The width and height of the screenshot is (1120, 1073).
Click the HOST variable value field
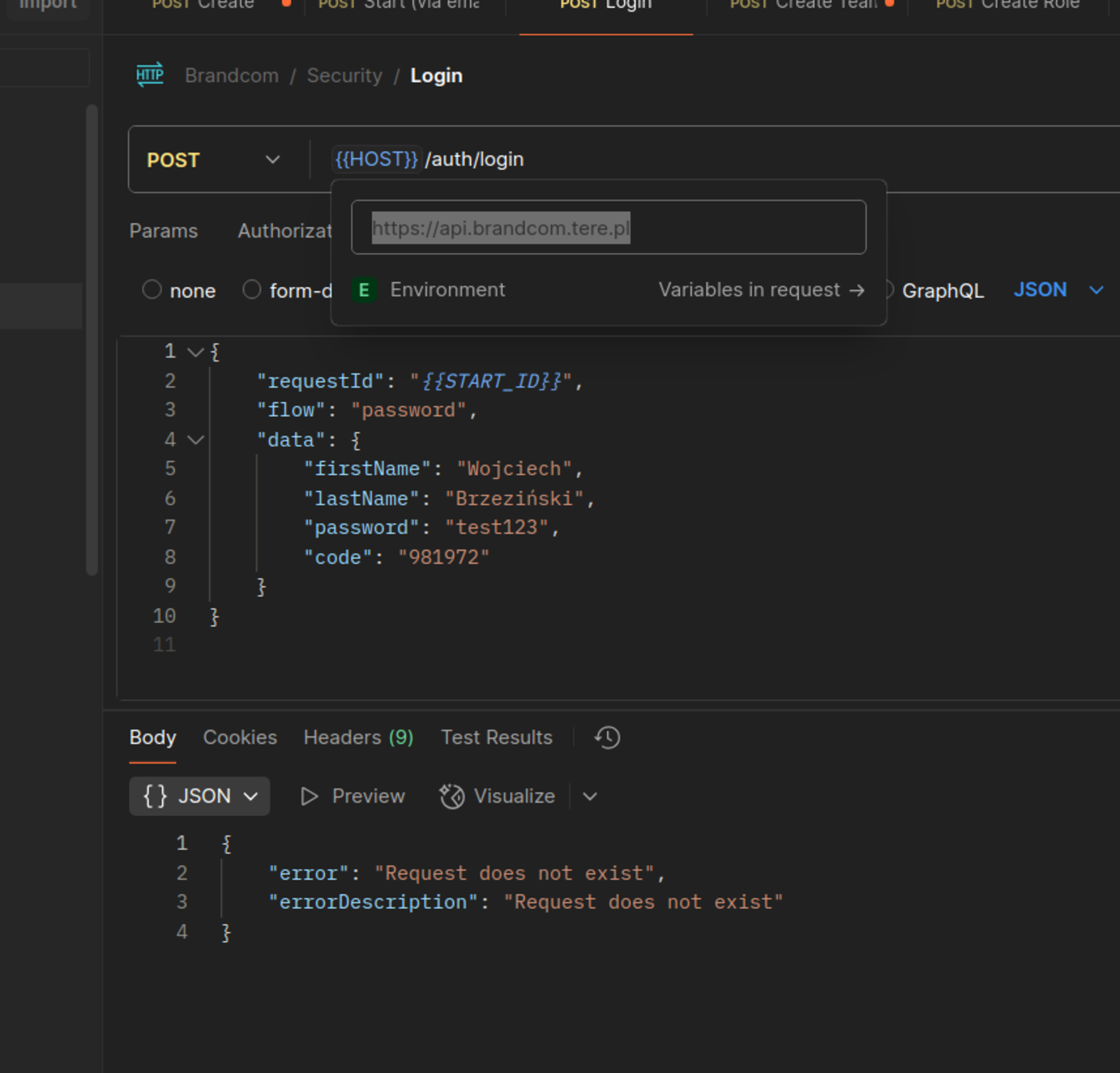click(x=608, y=228)
